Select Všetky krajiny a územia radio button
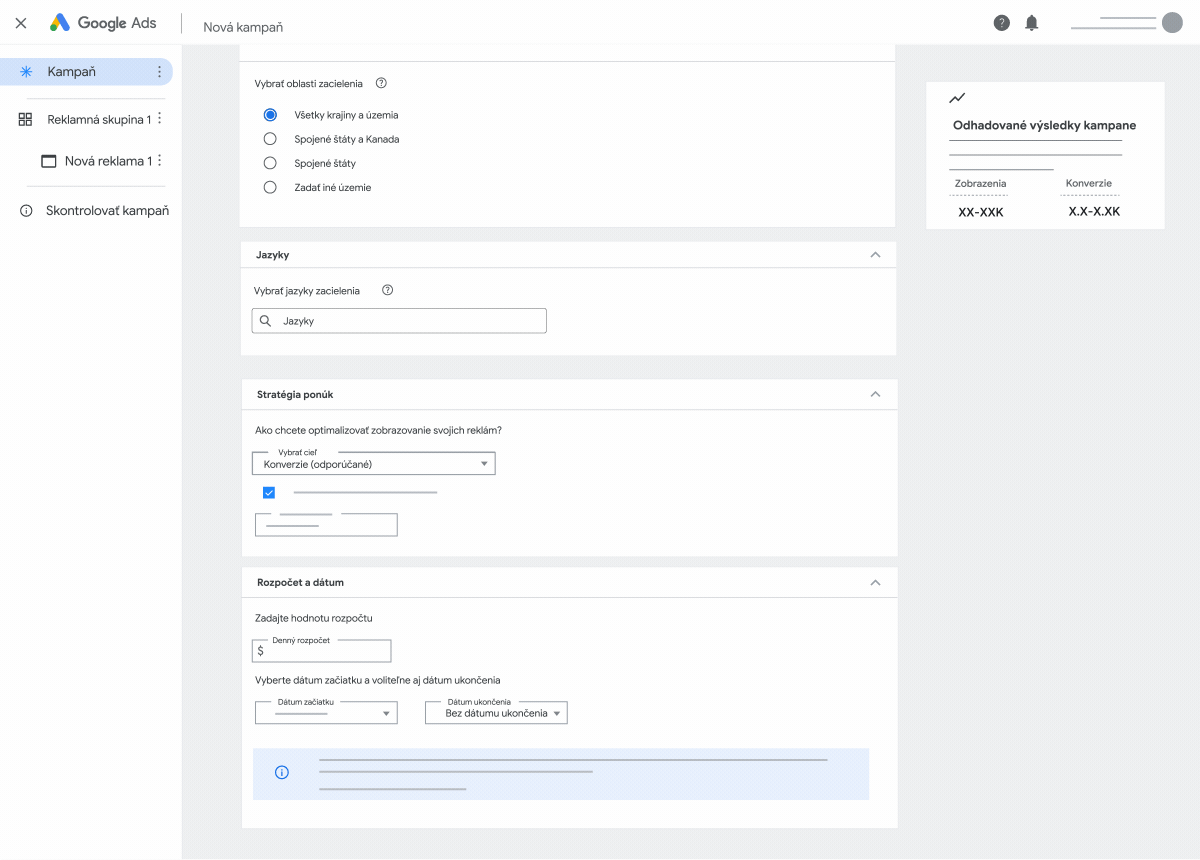 coord(270,115)
